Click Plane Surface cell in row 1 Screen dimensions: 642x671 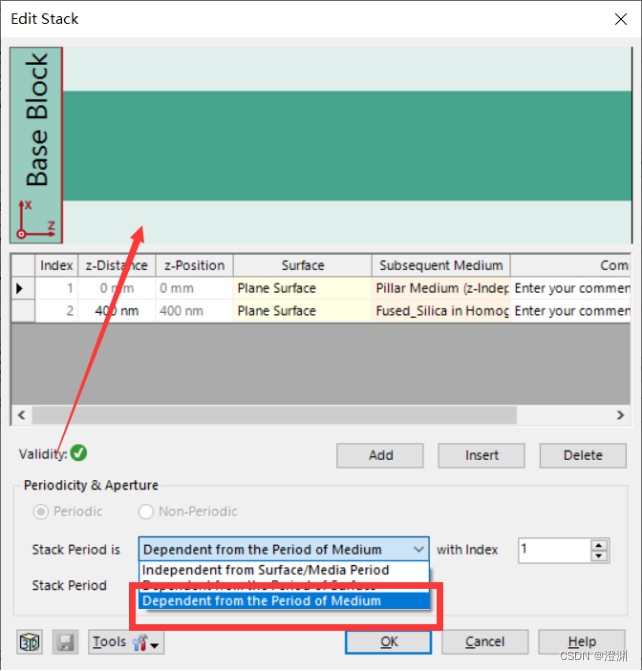point(302,288)
